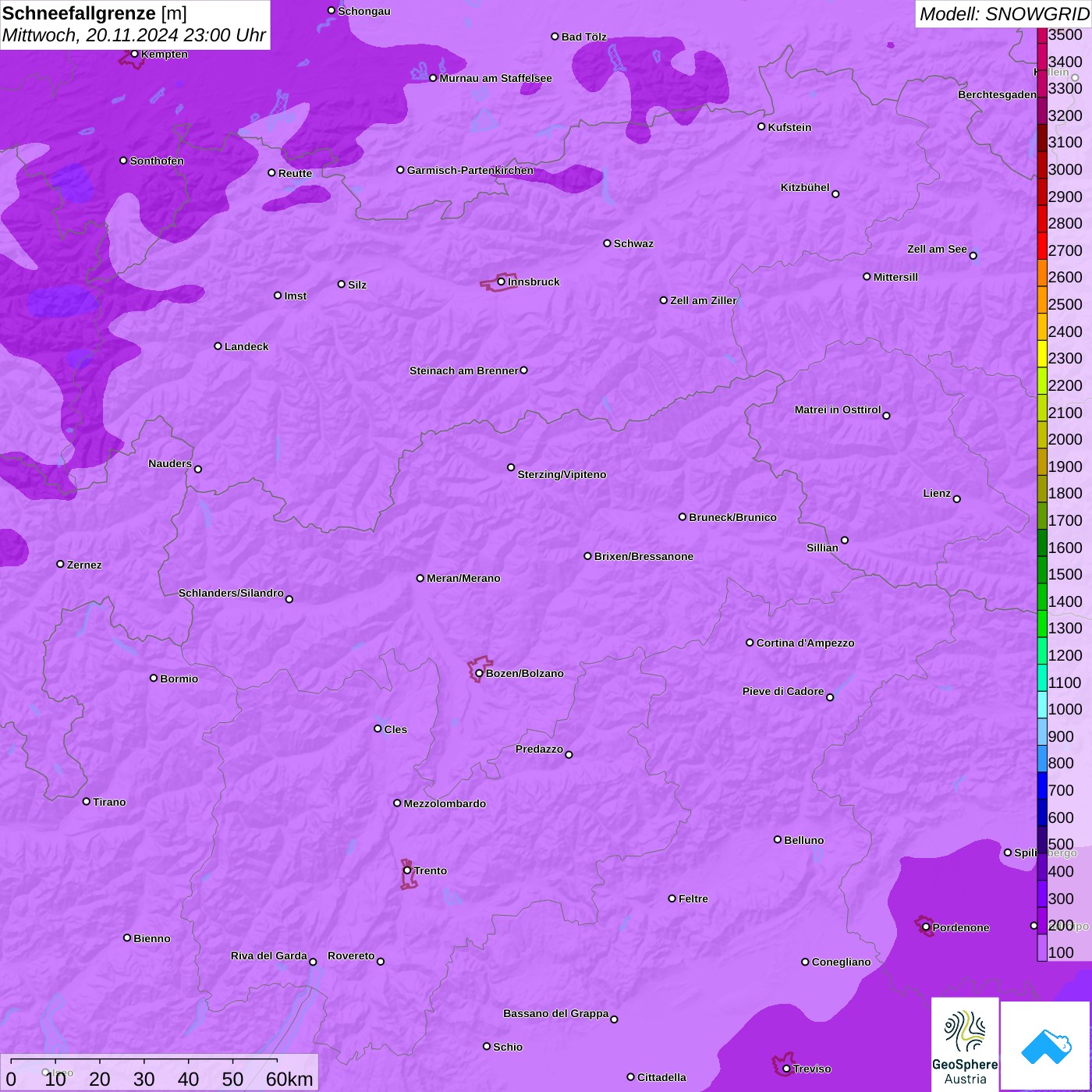1092x1092 pixels.
Task: Click the 'Feltre' label
Action: point(693,899)
